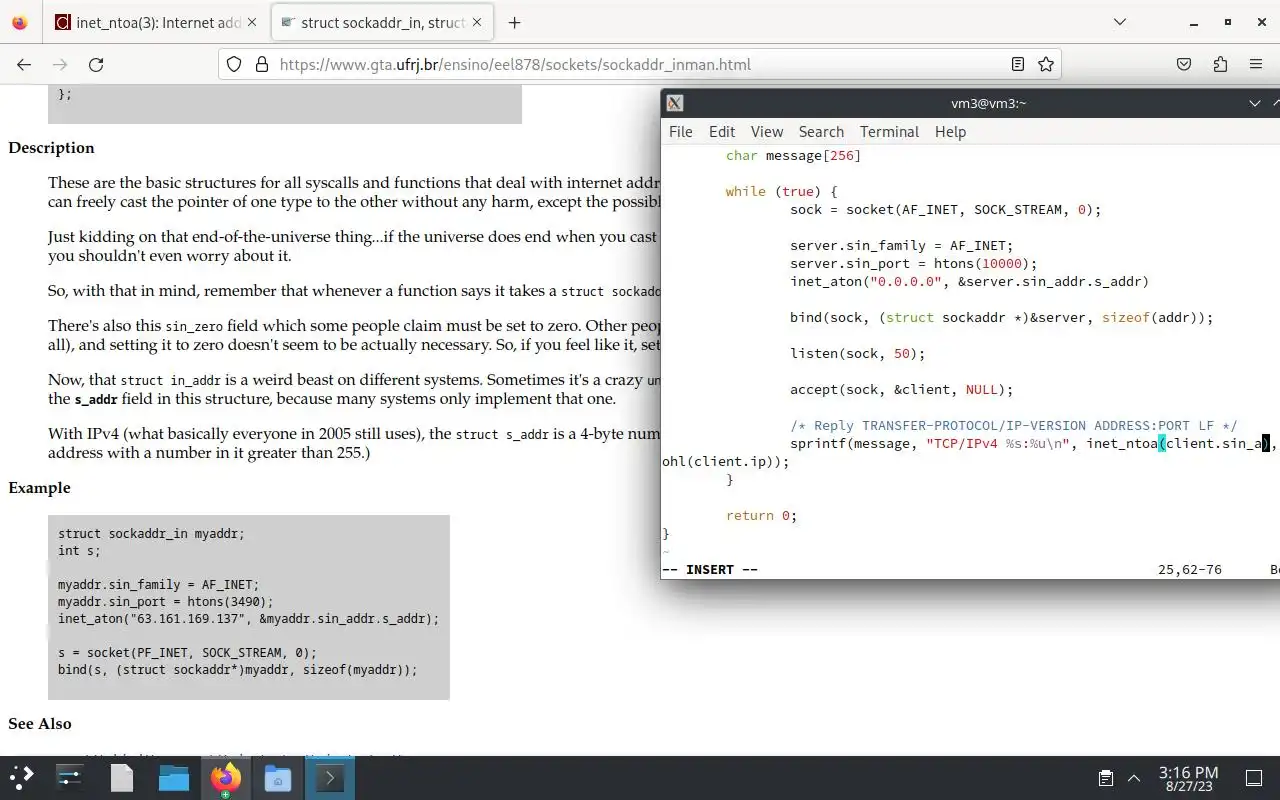Click the 'server.sin_family = AF_INET;' line
Screen dimensions: 1280x800
click(x=901, y=246)
